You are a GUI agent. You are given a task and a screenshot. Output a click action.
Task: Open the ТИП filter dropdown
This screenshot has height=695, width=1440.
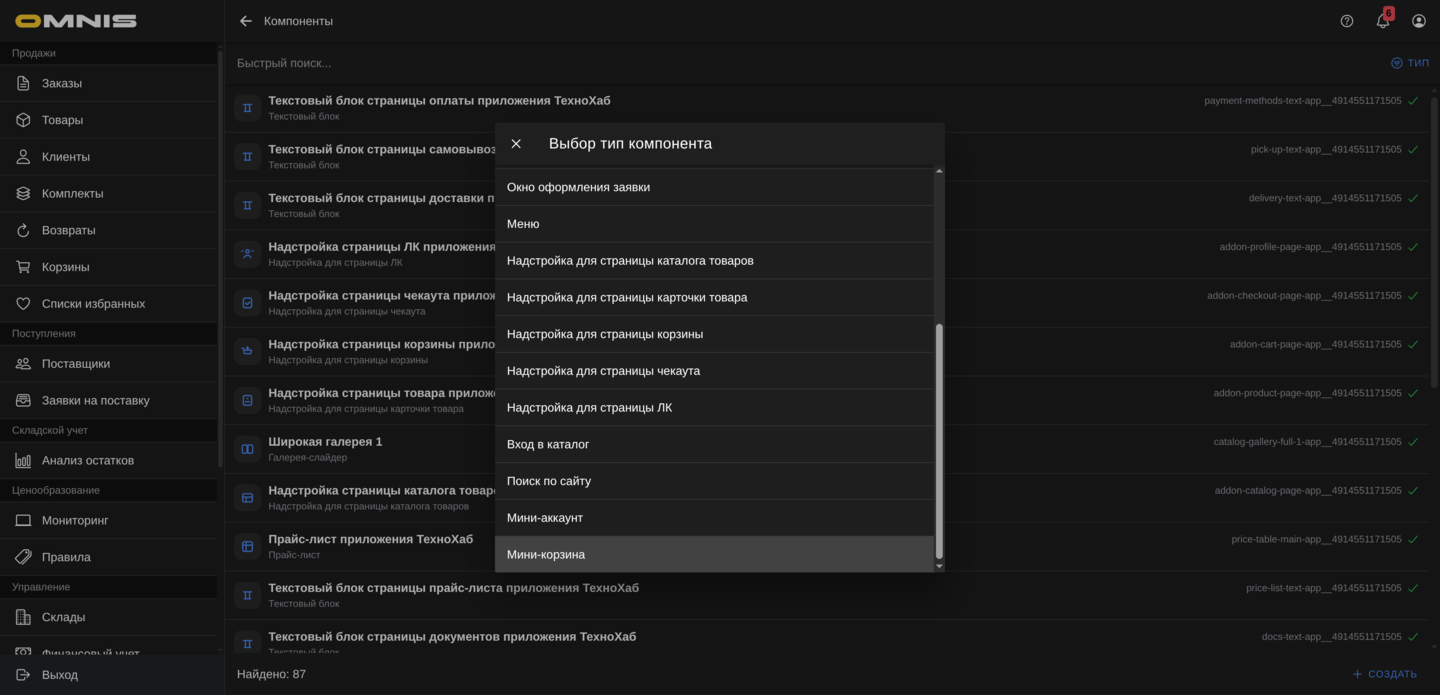pos(1410,63)
